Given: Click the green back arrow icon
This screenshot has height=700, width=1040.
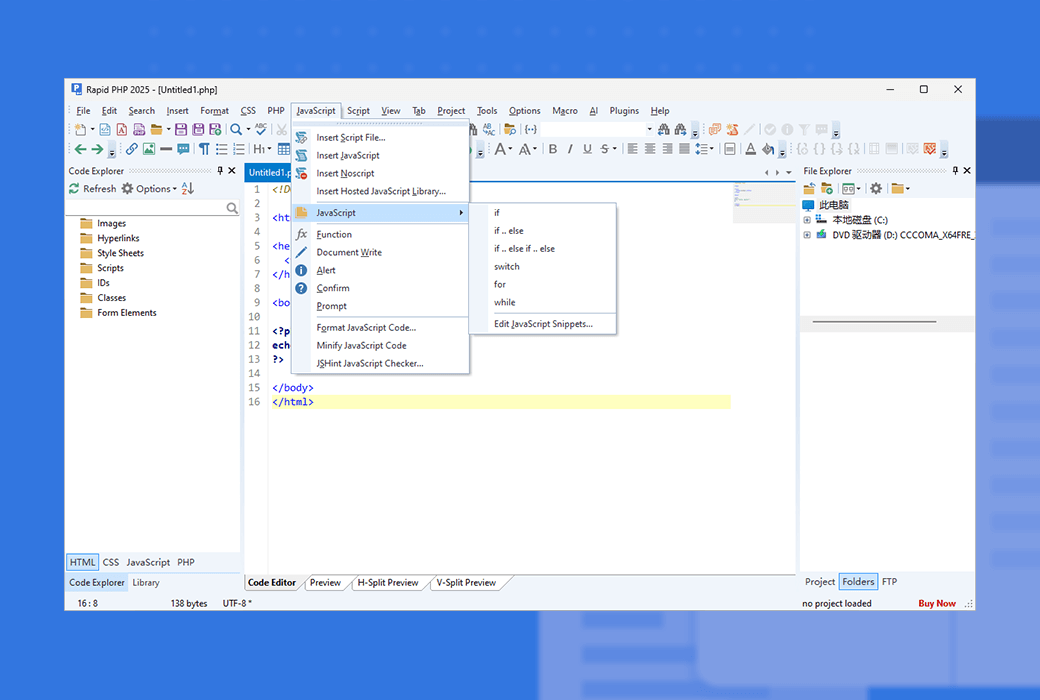Looking at the screenshot, I should tap(80, 149).
